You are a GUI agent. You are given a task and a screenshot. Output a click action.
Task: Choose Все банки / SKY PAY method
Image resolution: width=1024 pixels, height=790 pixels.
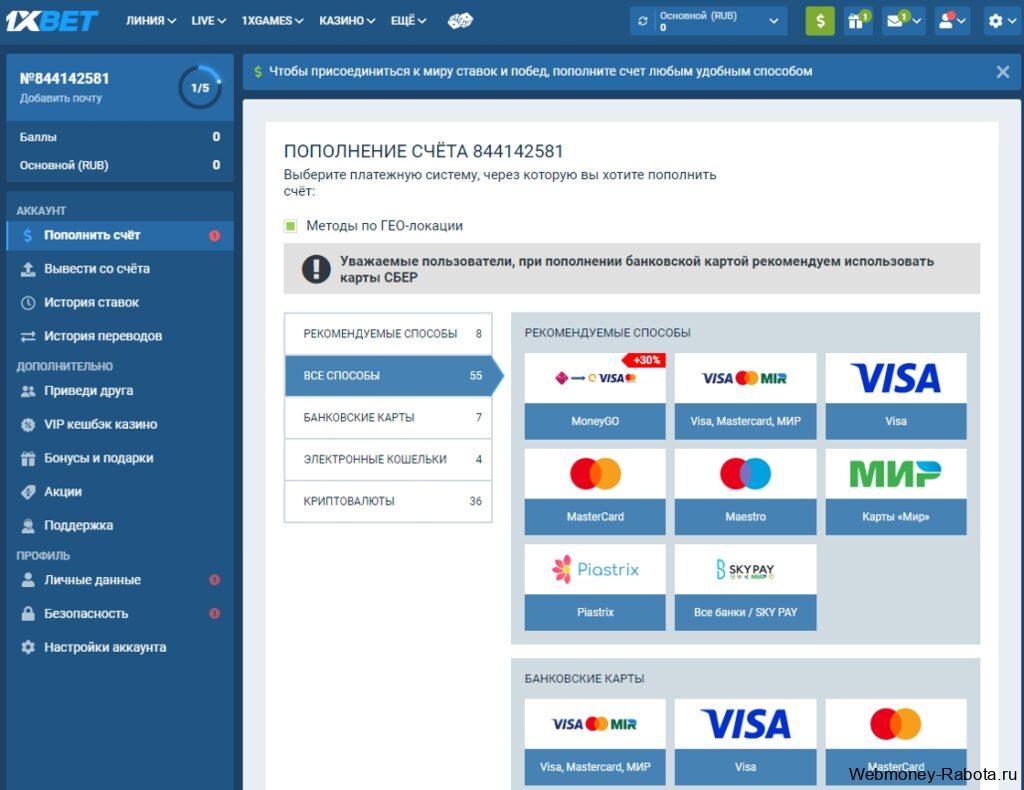[745, 587]
